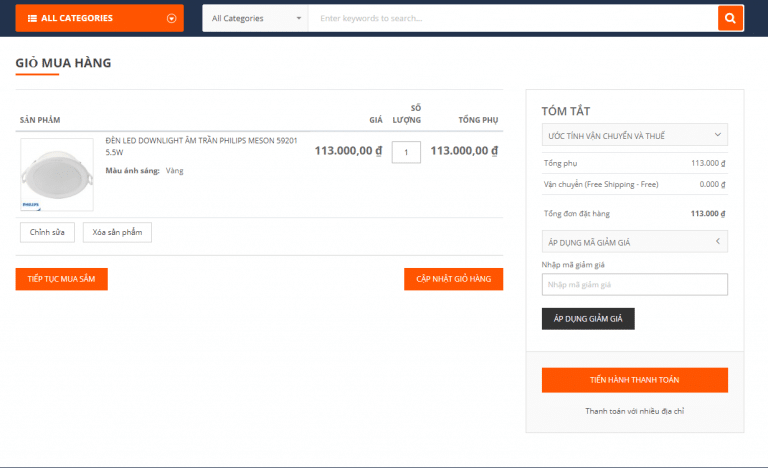Open the downlight product thumbnail
Viewport: 768px width, 468px height.
tap(57, 174)
